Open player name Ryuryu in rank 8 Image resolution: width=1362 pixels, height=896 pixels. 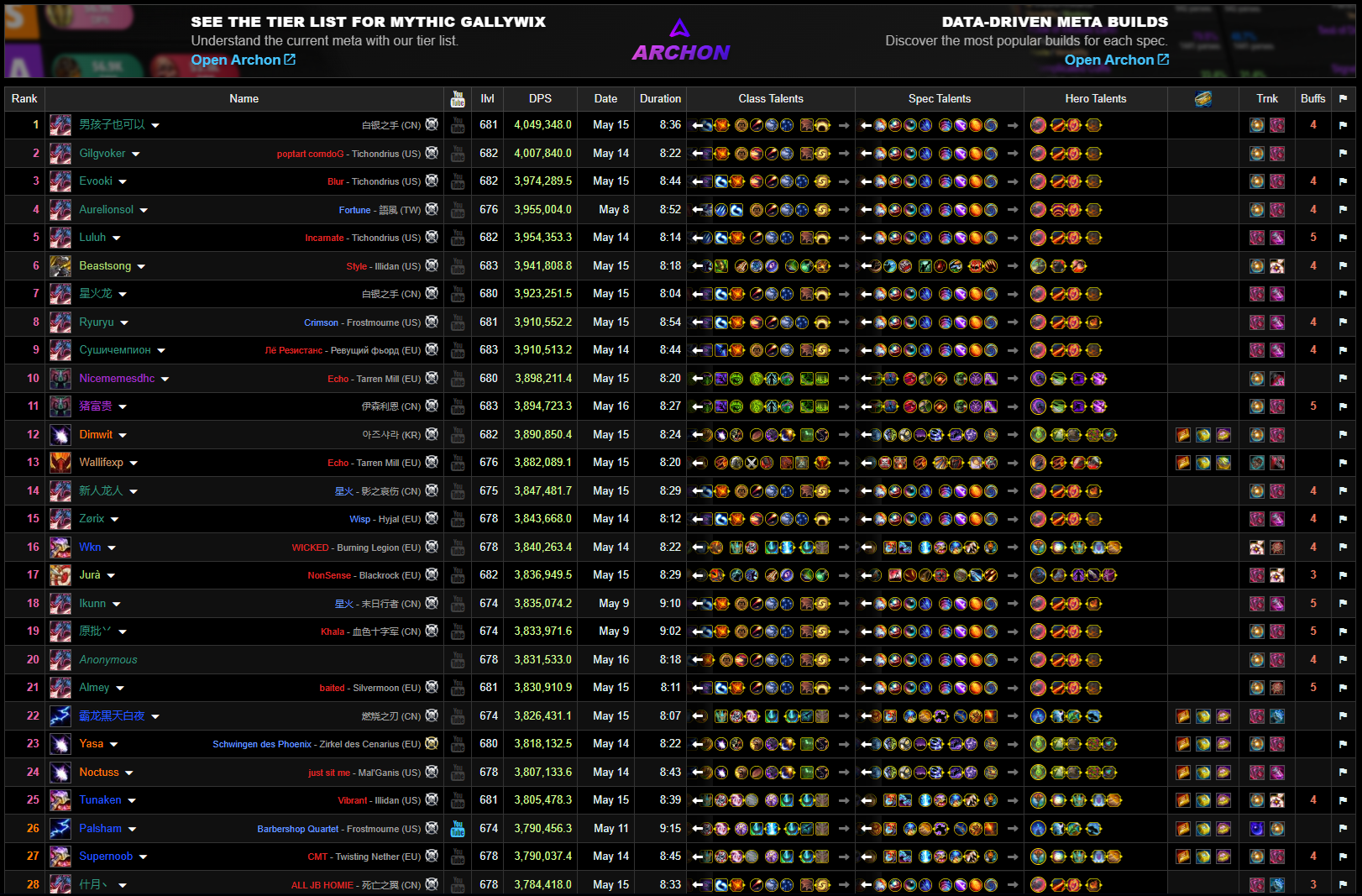click(97, 322)
